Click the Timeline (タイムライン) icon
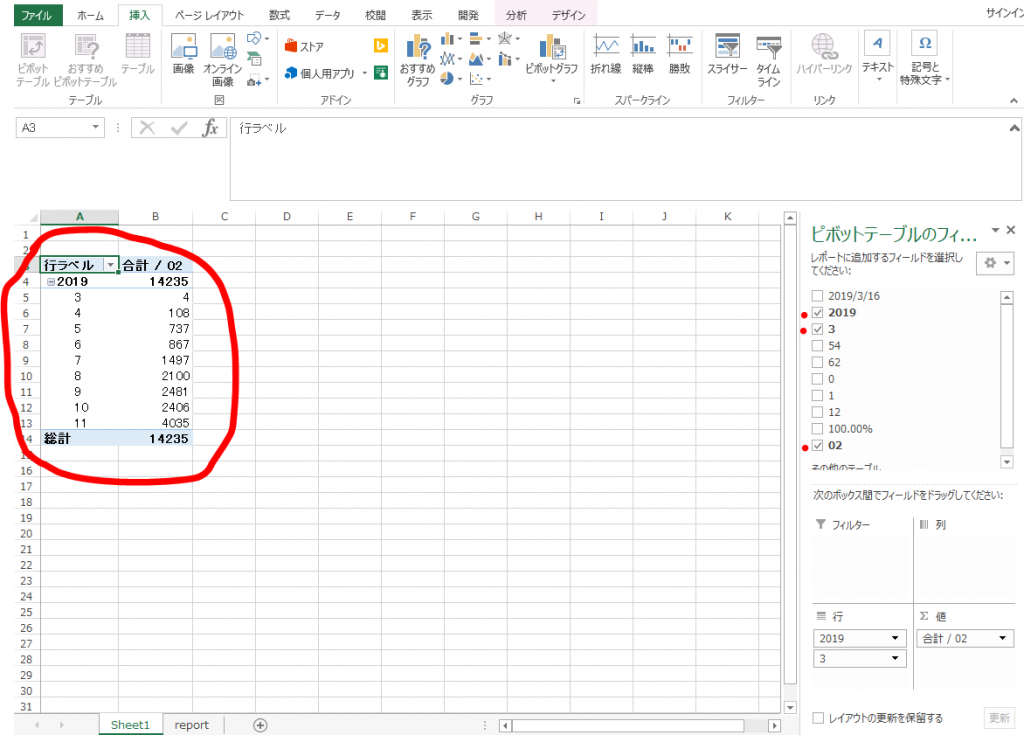Viewport: 1024px width, 735px height. click(x=769, y=60)
